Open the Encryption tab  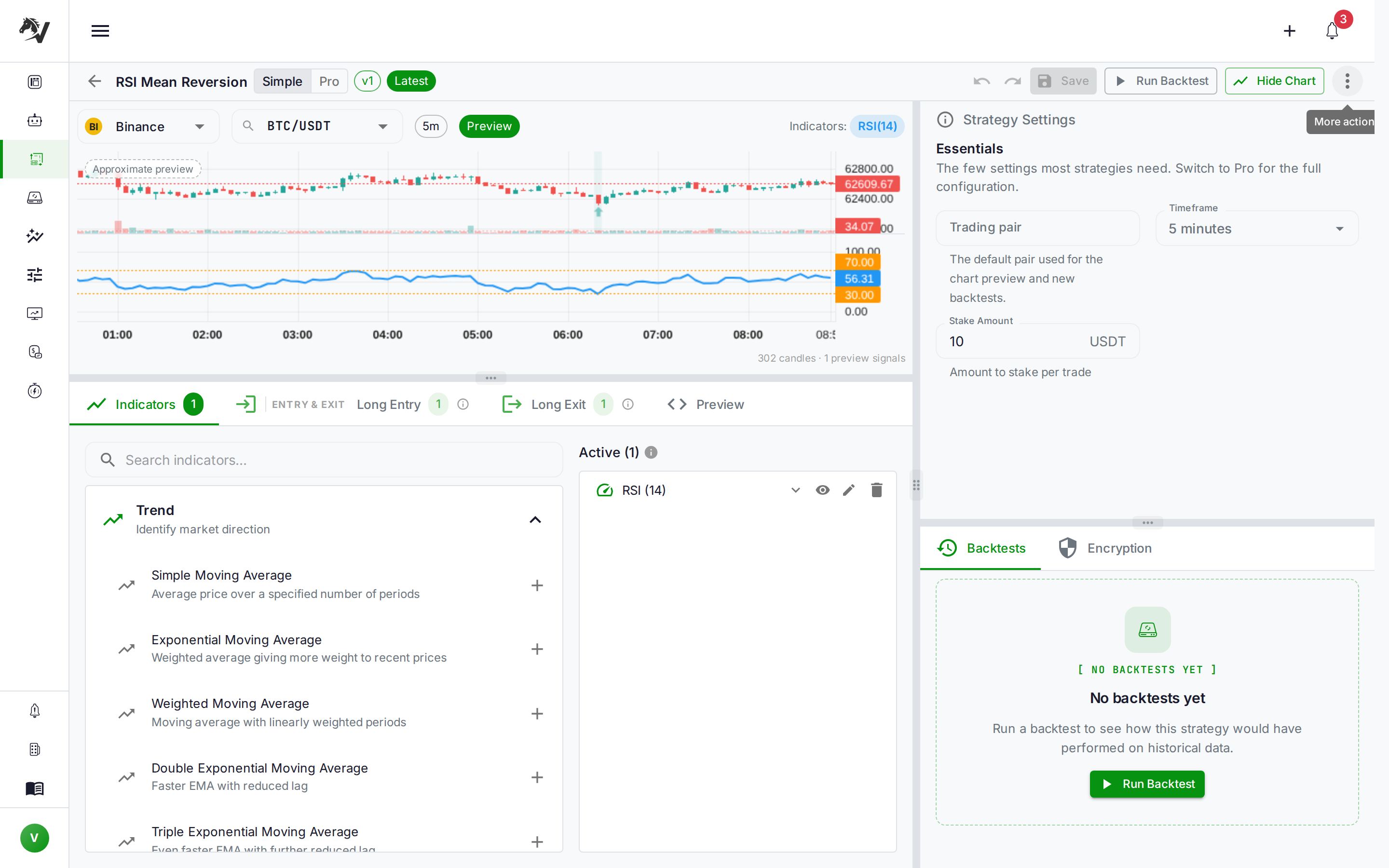[1104, 548]
